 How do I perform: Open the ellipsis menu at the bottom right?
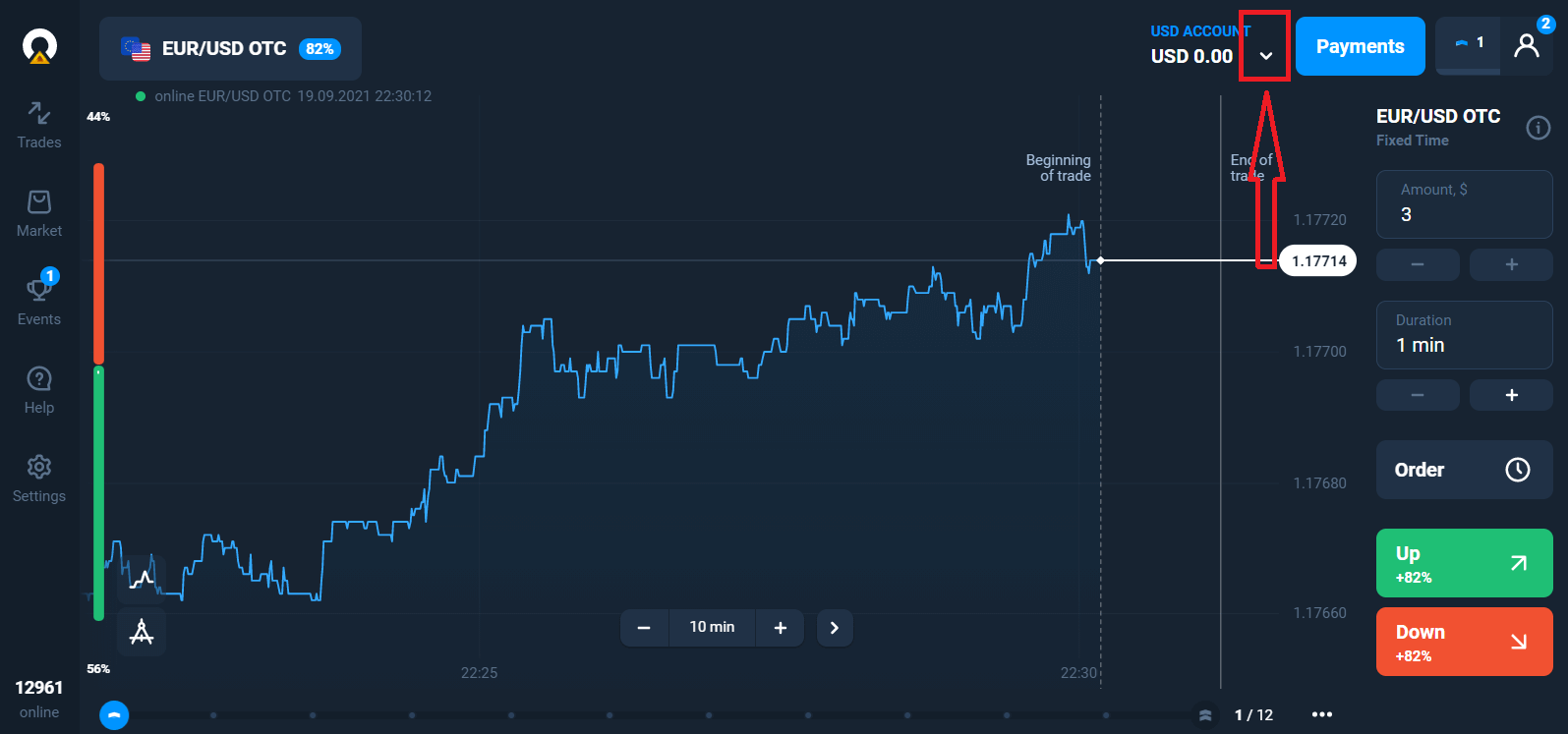tap(1321, 715)
